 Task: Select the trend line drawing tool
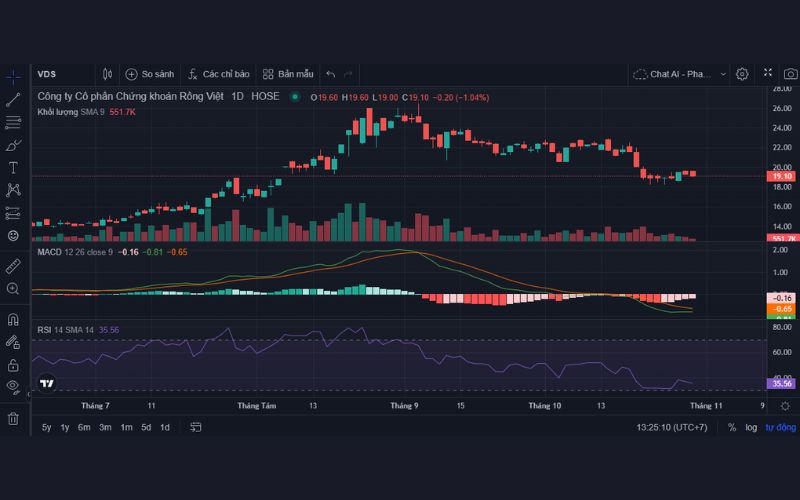(13, 99)
